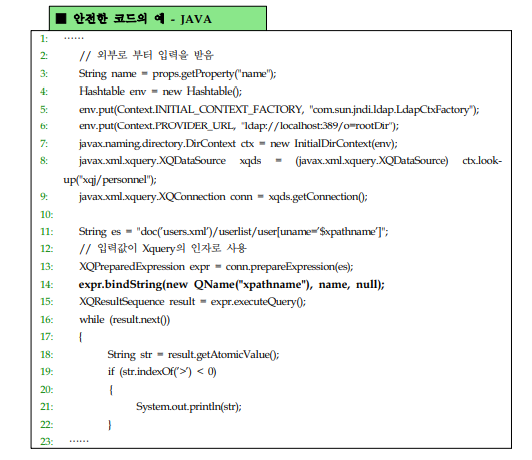
Task: Click line number '23:'
Action: (46, 442)
